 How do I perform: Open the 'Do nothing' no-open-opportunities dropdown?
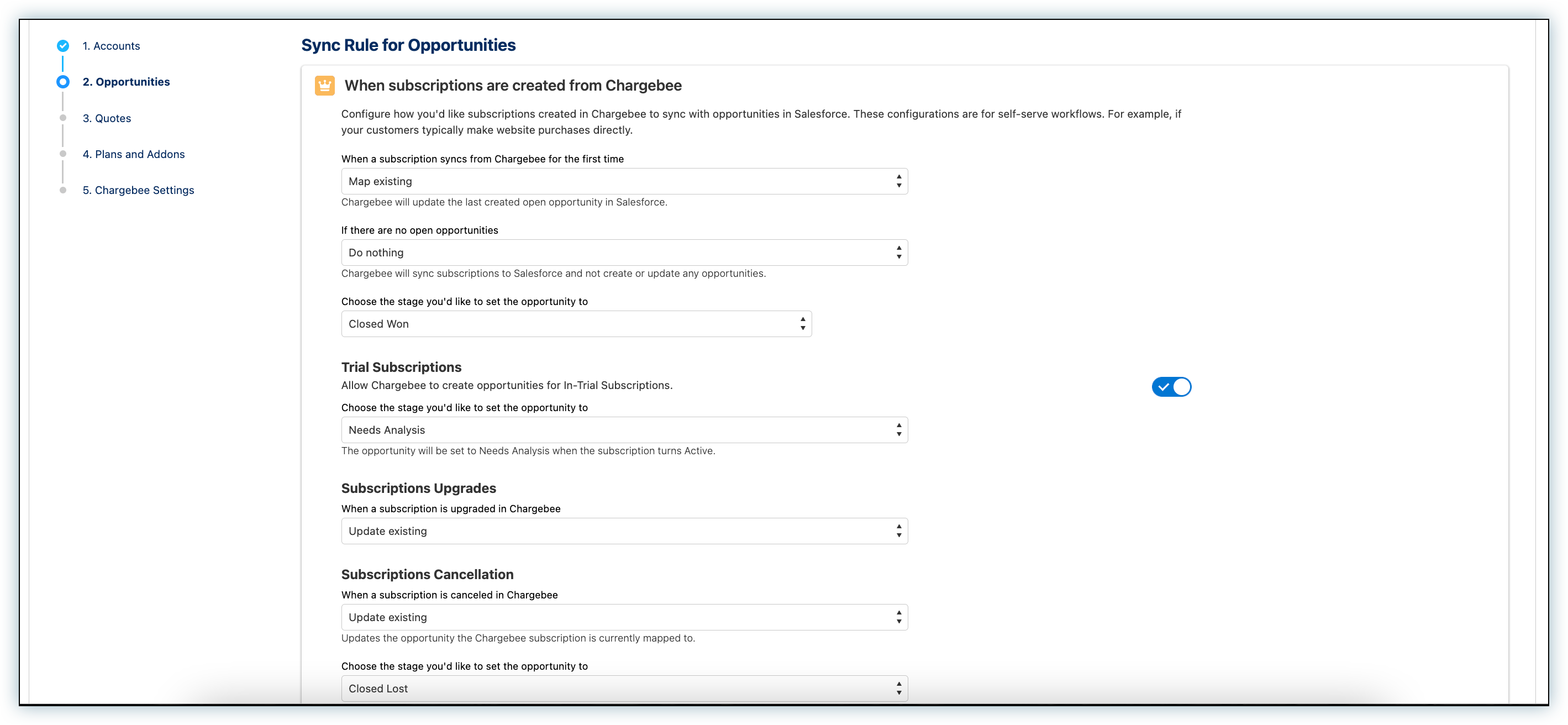point(624,253)
